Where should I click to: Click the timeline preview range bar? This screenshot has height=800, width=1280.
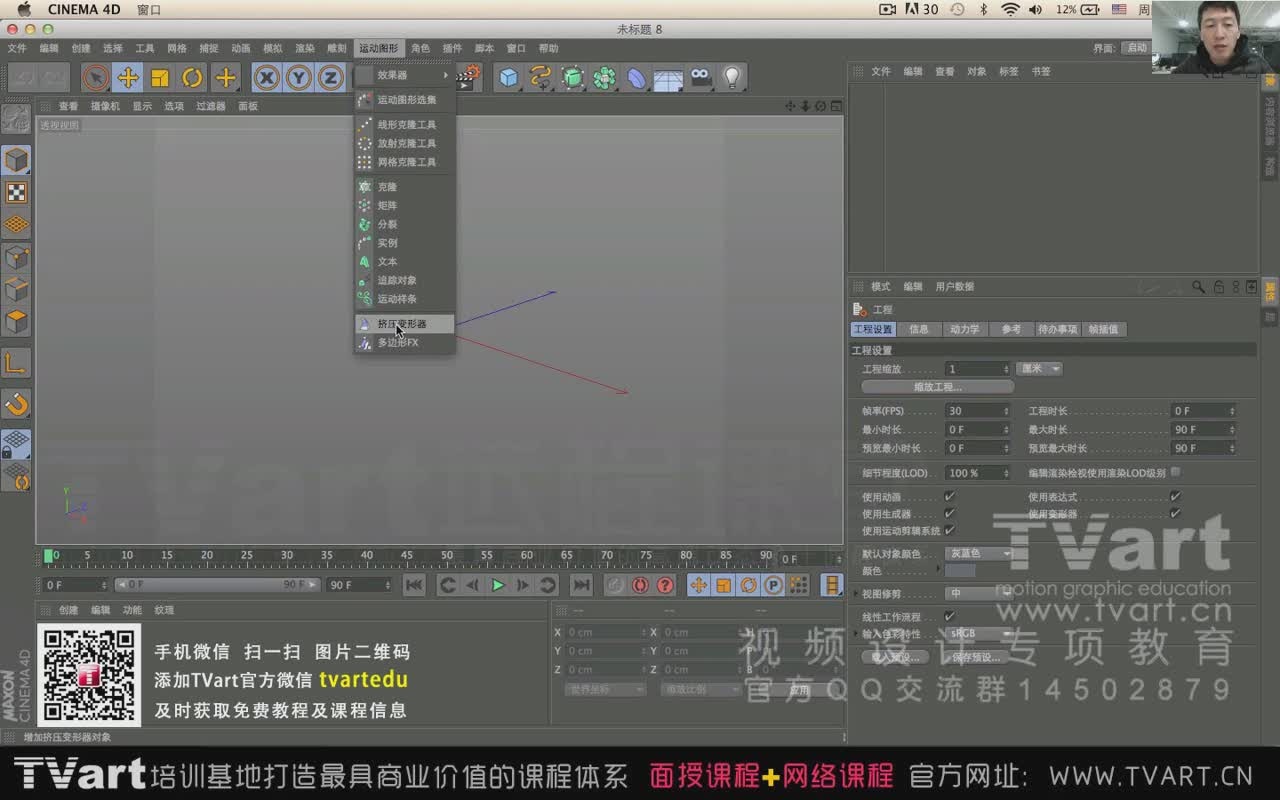point(217,585)
